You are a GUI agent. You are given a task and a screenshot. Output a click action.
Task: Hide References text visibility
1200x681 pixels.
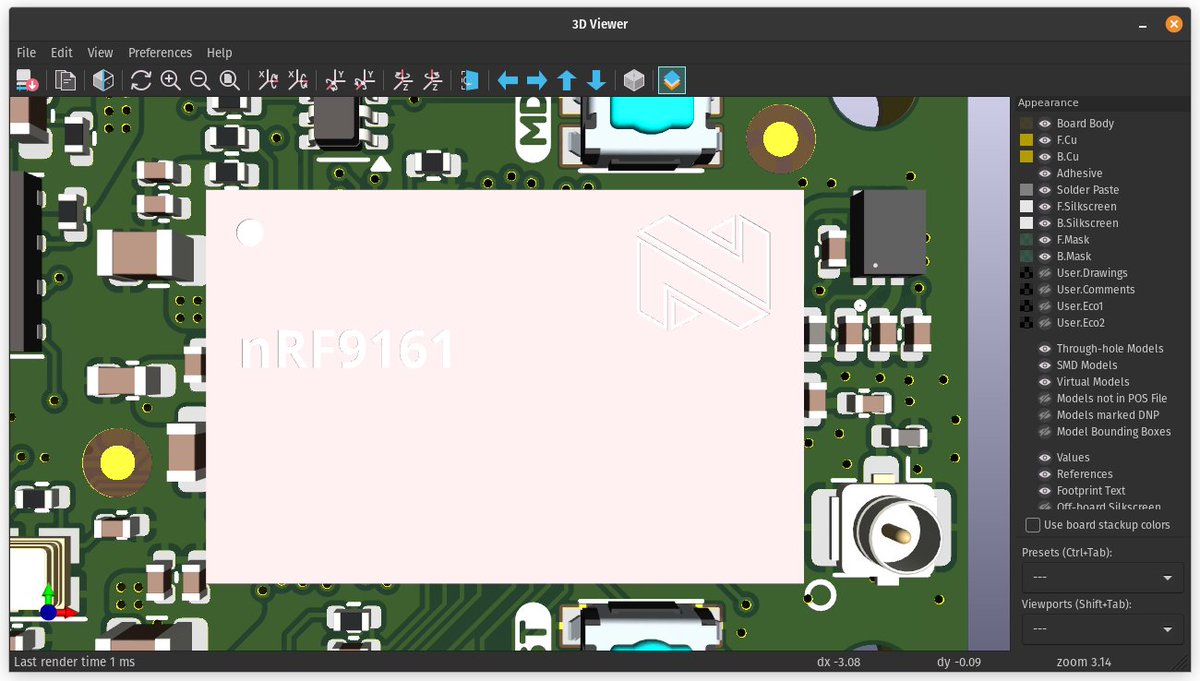point(1044,474)
